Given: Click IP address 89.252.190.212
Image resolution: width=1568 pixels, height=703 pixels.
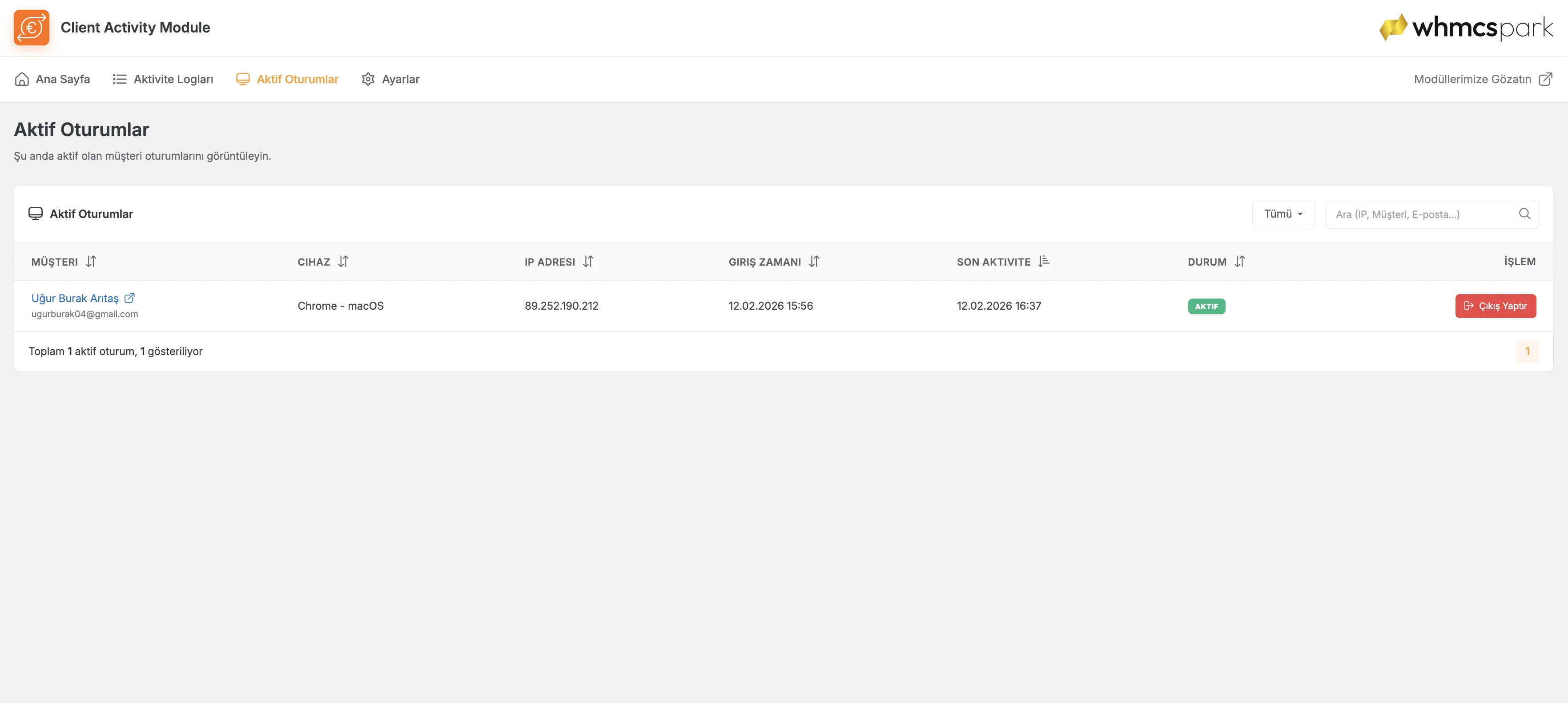Looking at the screenshot, I should 561,306.
